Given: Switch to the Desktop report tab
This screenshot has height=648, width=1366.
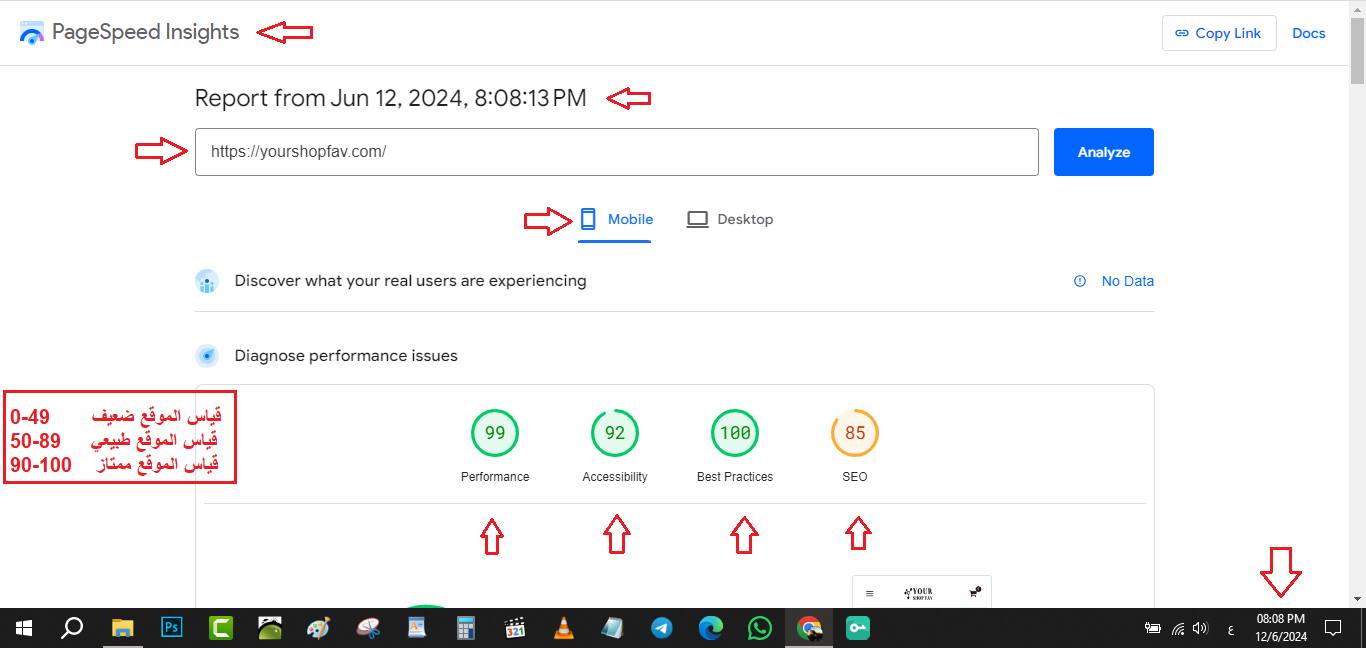Looking at the screenshot, I should tap(730, 220).
